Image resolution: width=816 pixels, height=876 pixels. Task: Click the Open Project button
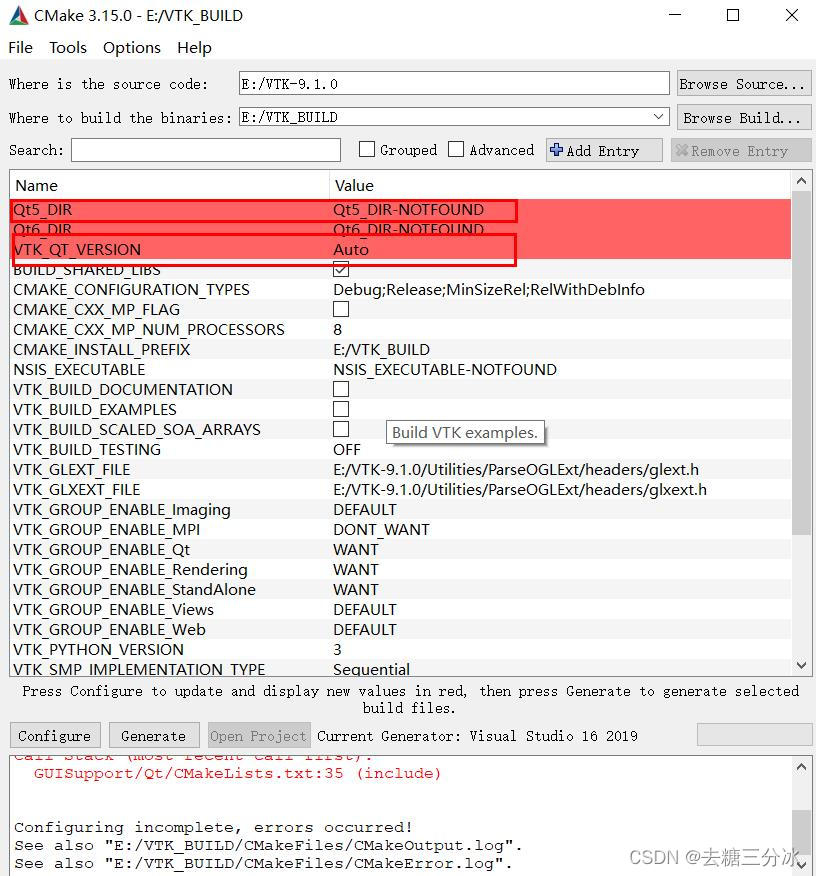tap(259, 736)
